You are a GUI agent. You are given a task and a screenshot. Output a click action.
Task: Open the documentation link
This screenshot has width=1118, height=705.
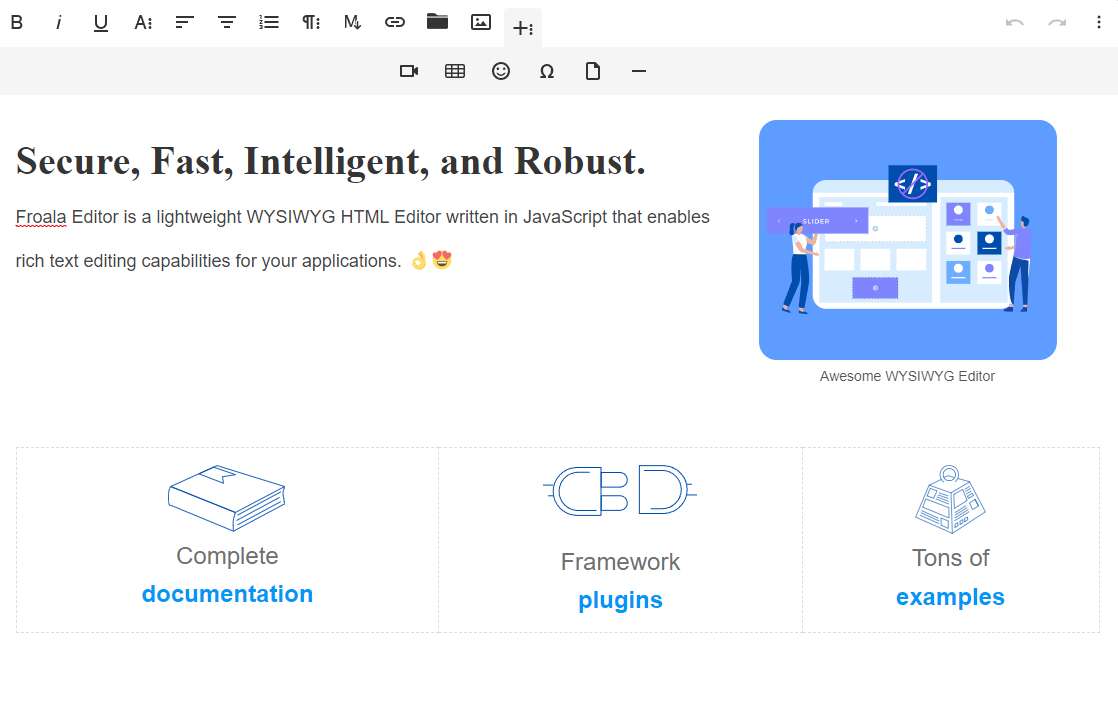[227, 594]
